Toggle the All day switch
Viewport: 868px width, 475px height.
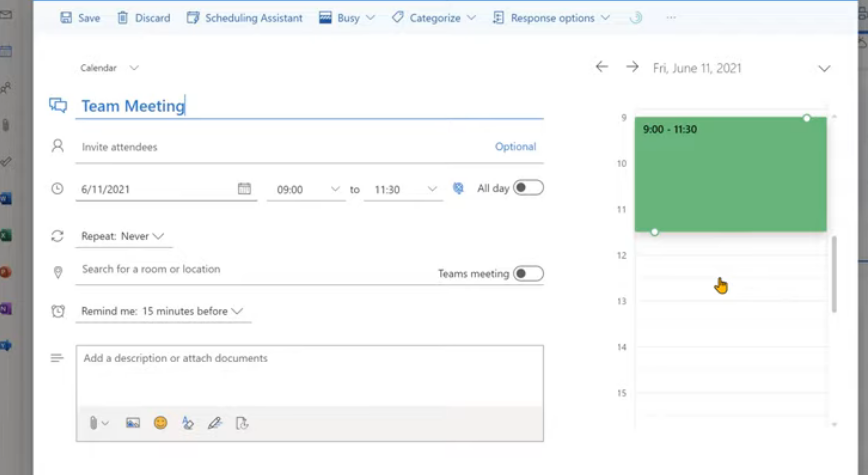tap(528, 188)
